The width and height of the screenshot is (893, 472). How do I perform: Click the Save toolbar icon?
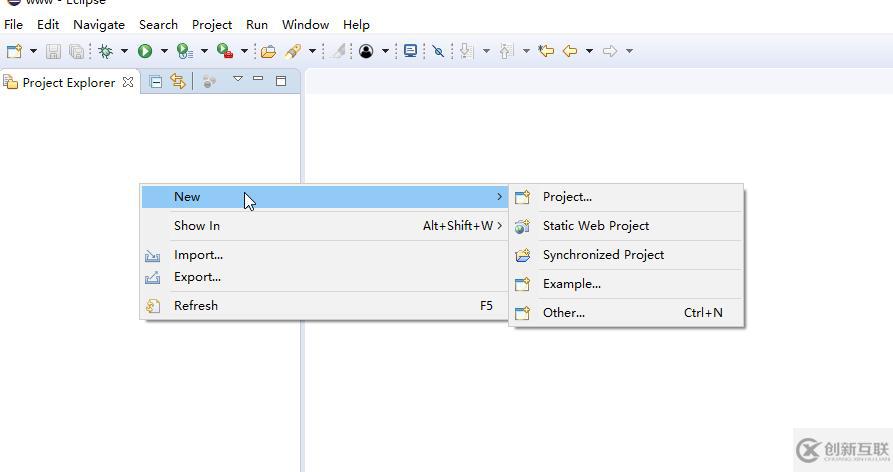tap(54, 51)
